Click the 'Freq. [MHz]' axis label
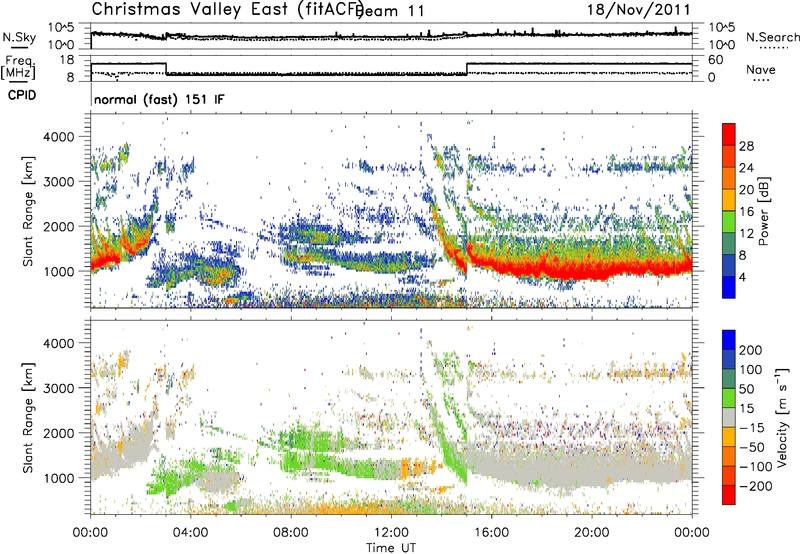The height and width of the screenshot is (554, 800). click(18, 68)
